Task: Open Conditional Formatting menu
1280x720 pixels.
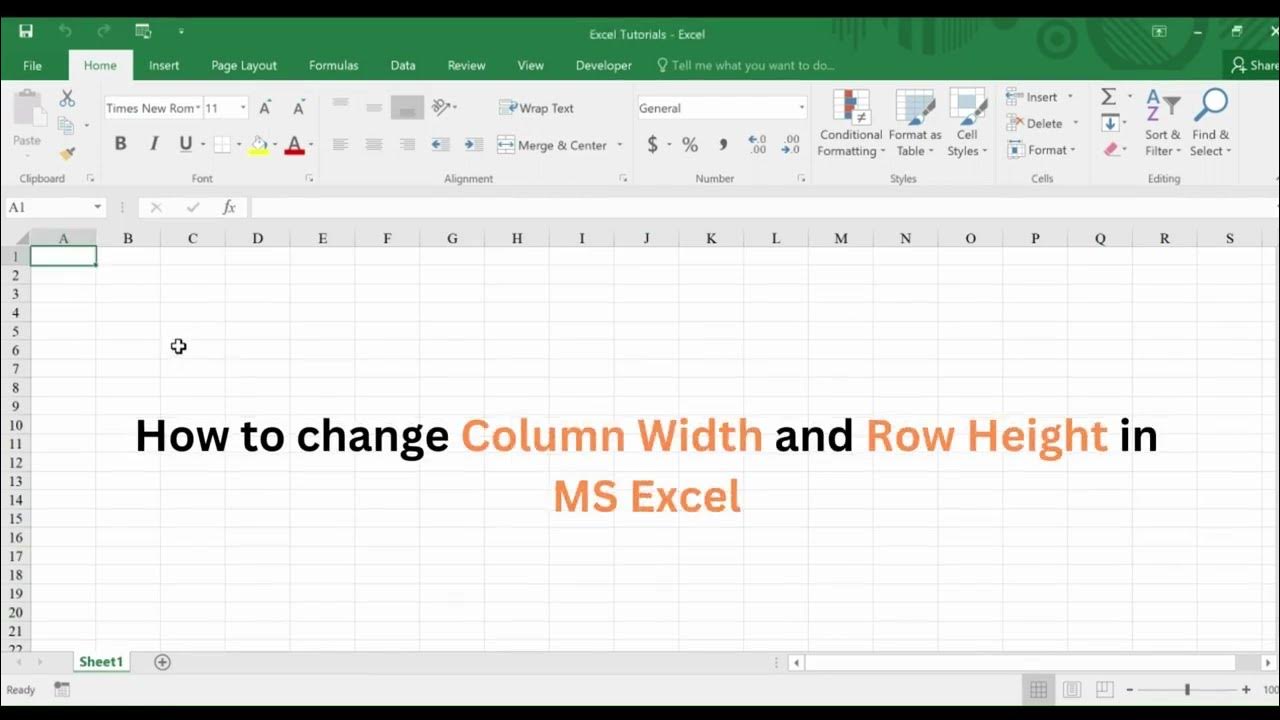Action: click(850, 123)
